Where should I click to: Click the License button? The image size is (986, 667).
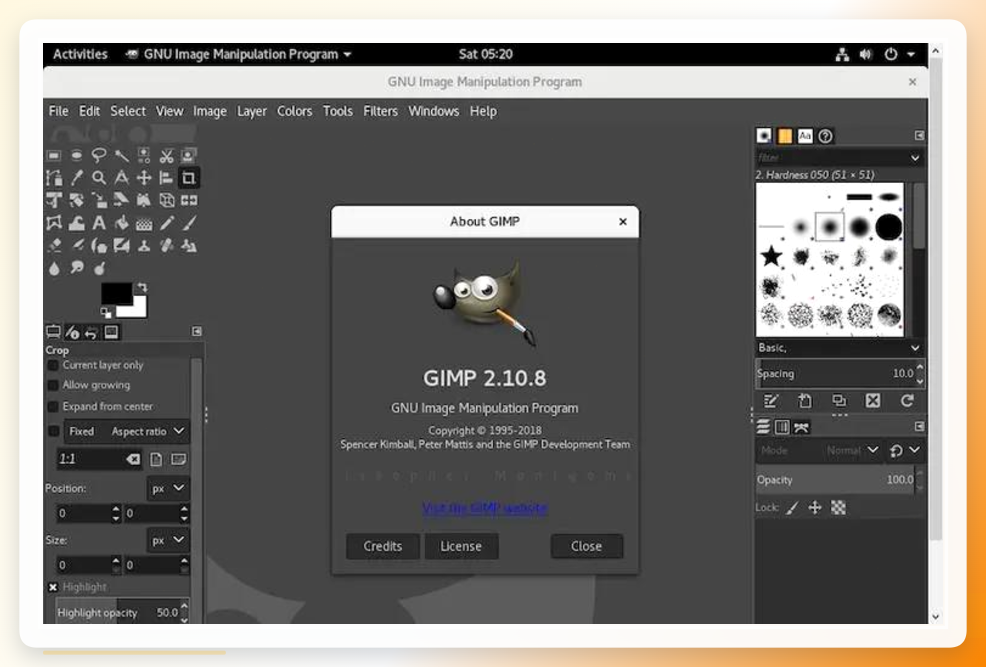[x=461, y=546]
